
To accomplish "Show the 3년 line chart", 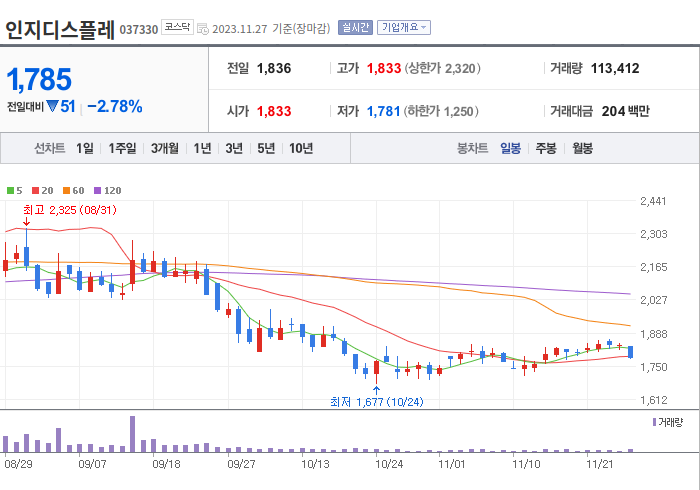I will tap(234, 148).
